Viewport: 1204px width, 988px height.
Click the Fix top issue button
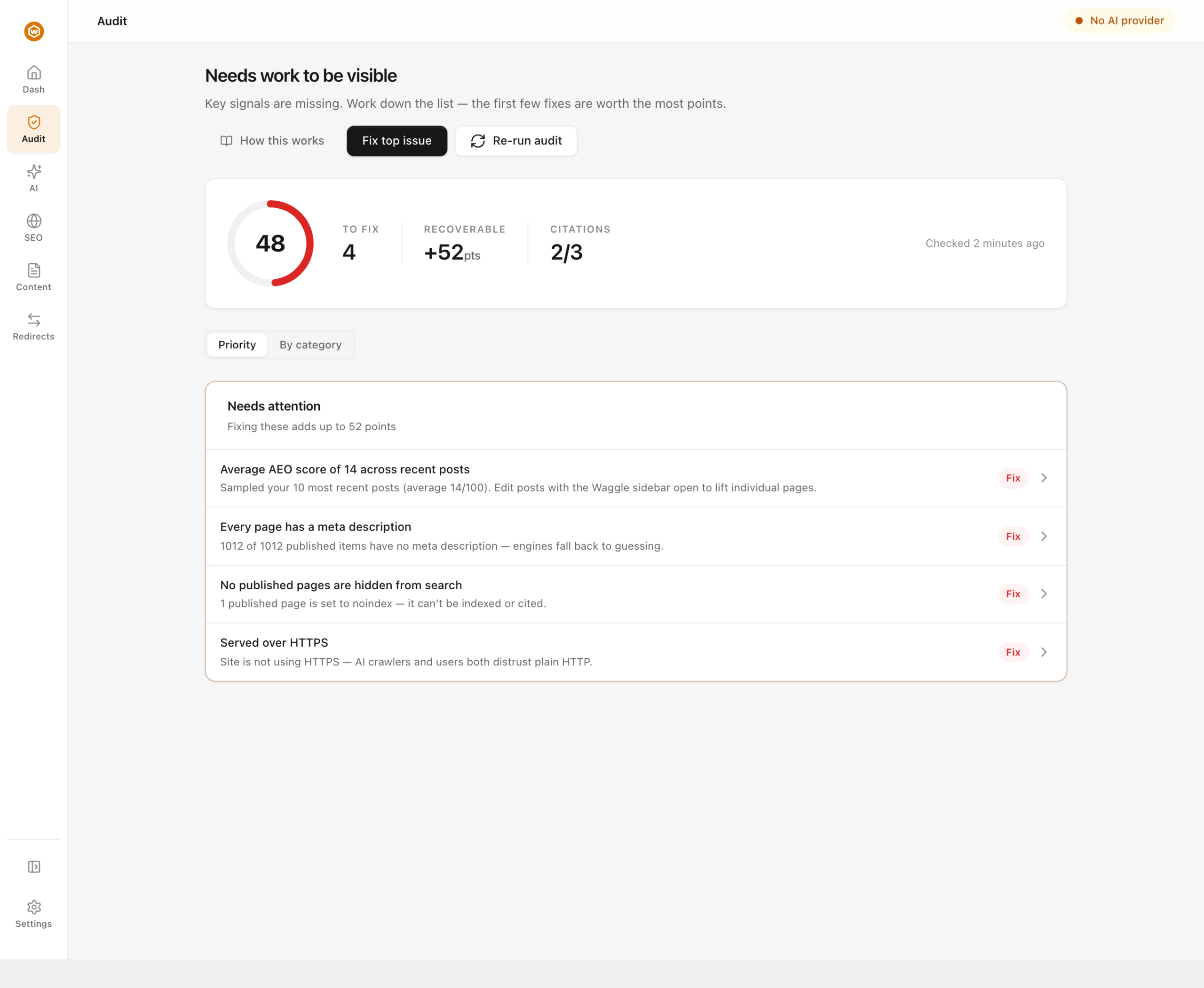pos(397,141)
